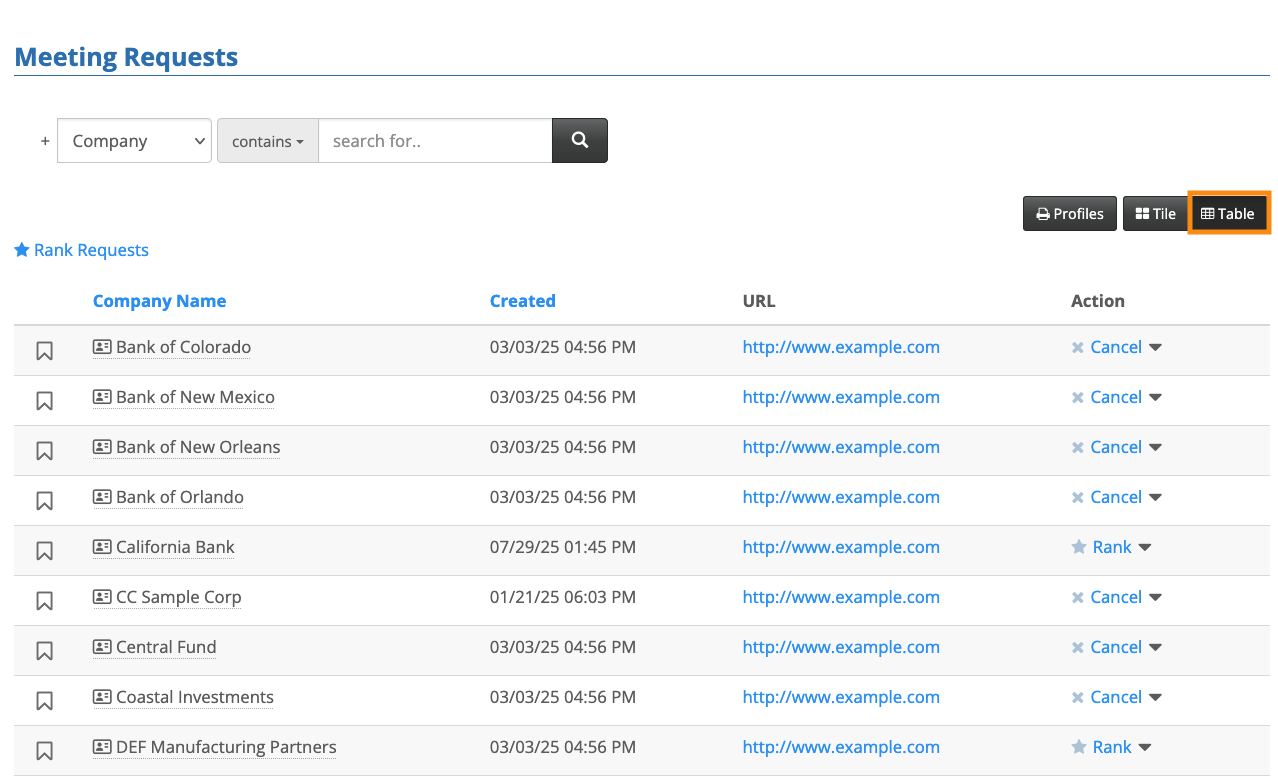Cancel the Bank of New Orleans request
Image resolution: width=1278 pixels, height=780 pixels.
click(x=1115, y=447)
